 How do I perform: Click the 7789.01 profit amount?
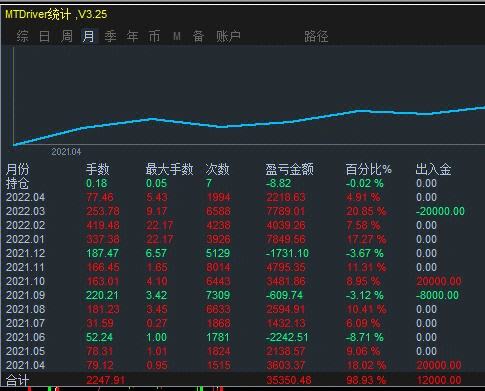tap(286, 211)
